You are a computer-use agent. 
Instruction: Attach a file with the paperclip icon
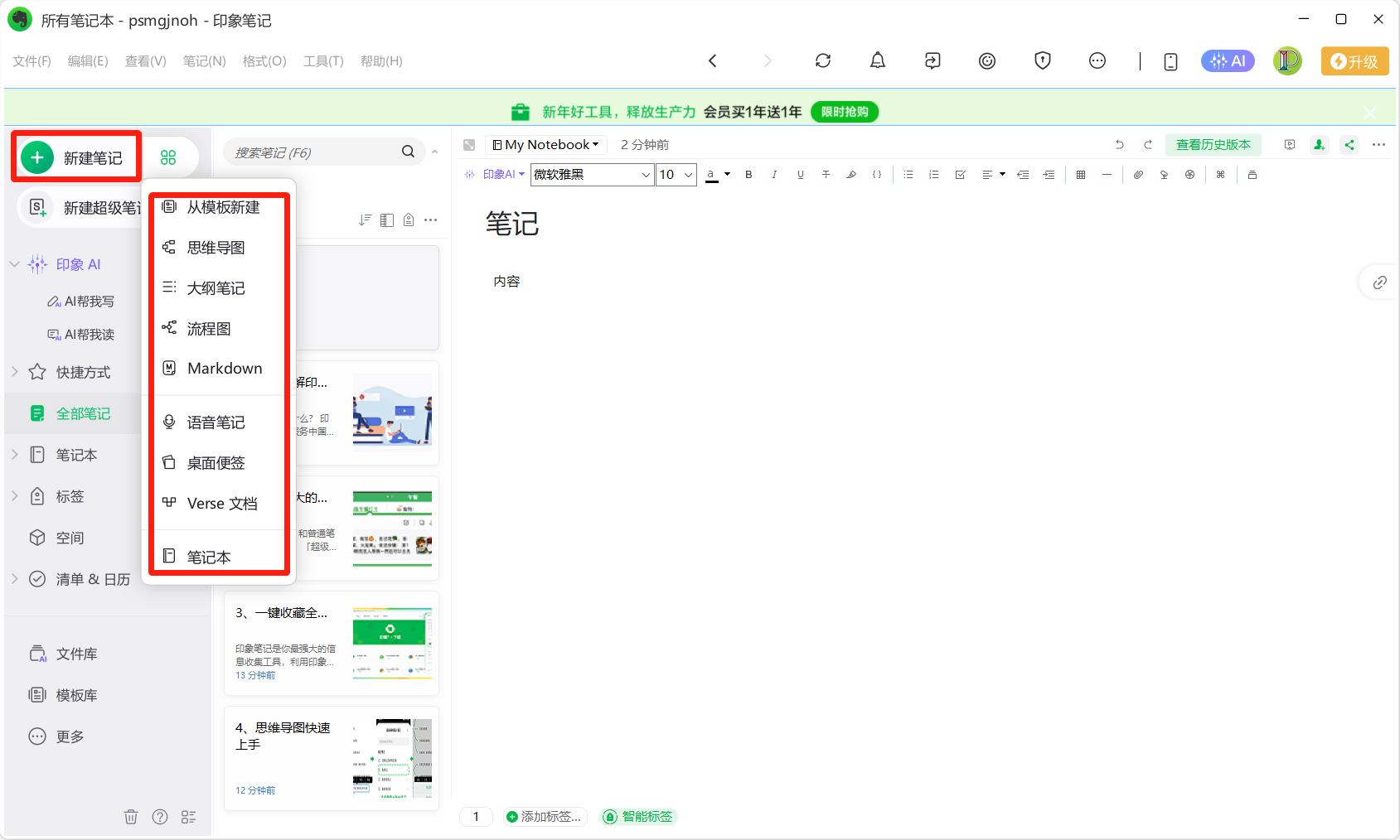click(x=1139, y=175)
